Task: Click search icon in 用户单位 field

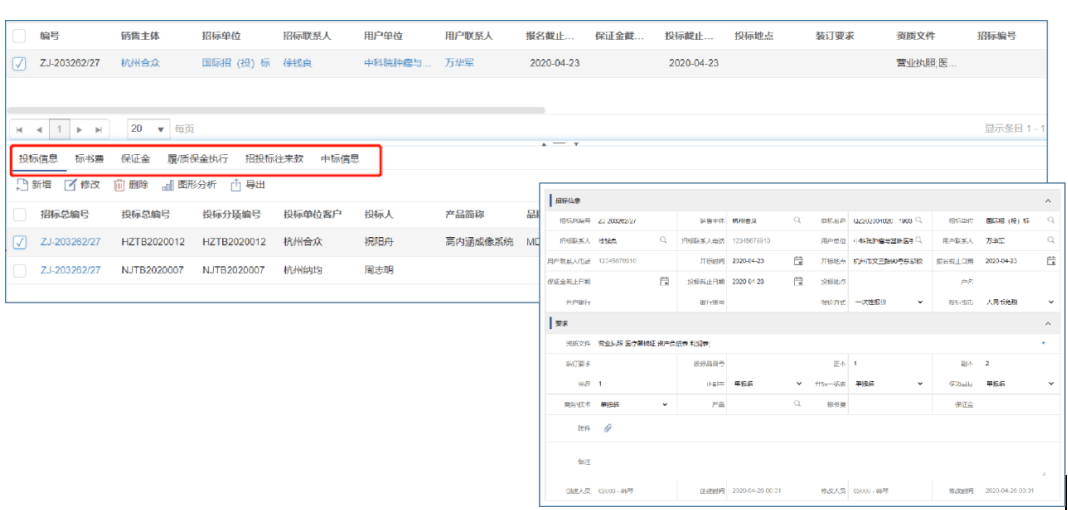Action: (x=919, y=240)
